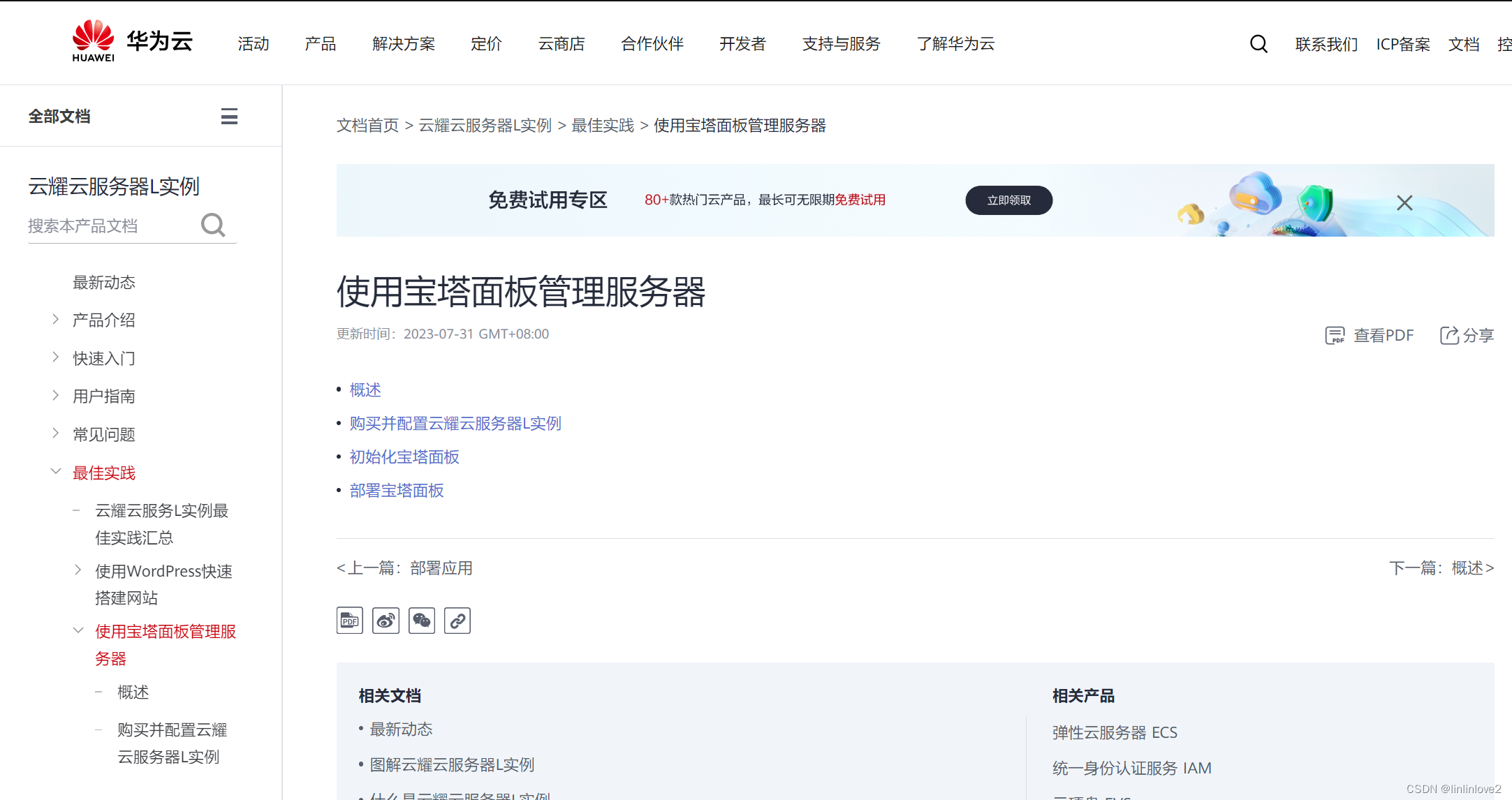Share to Weibo icon

[386, 621]
